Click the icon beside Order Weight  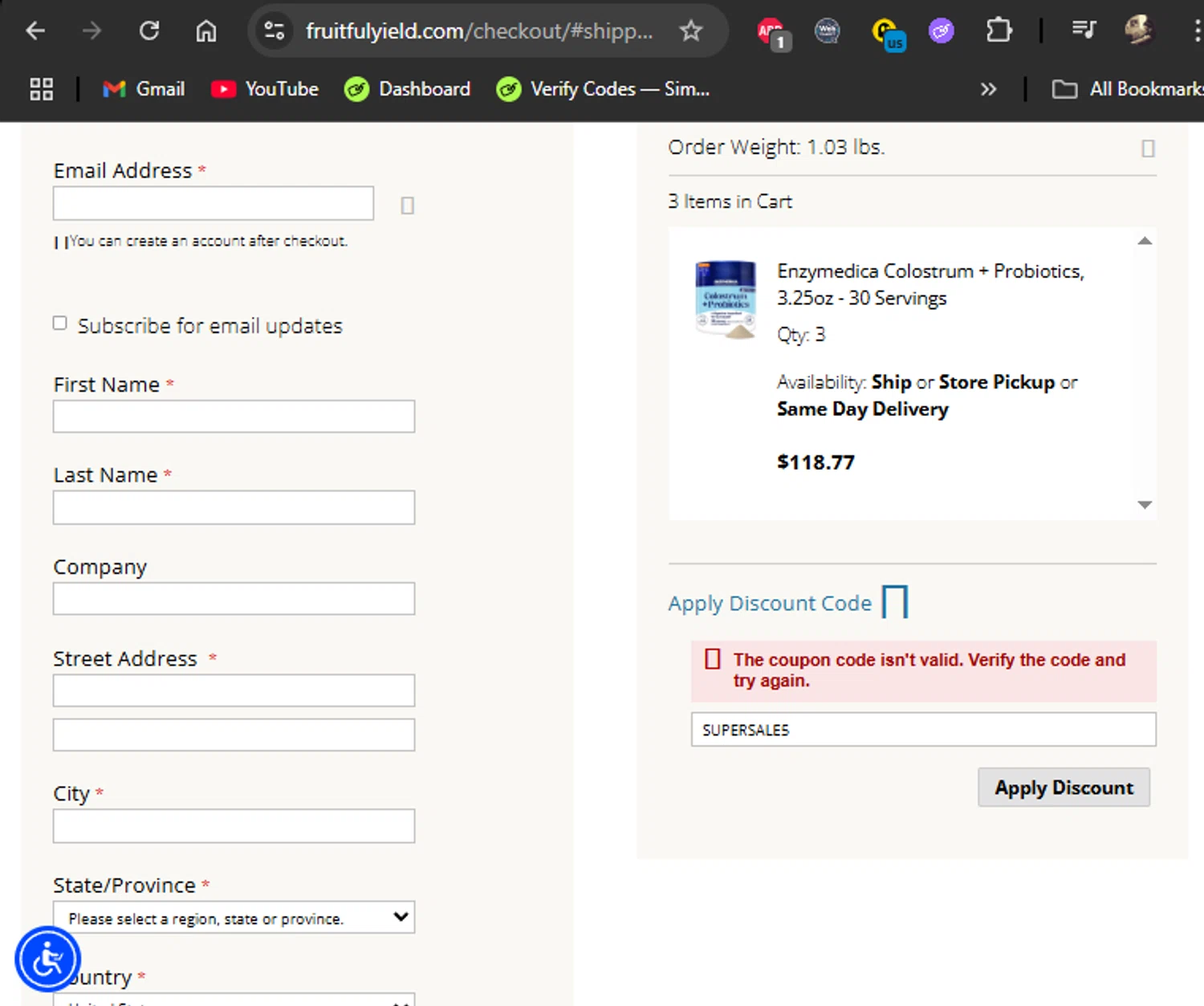pos(1148,149)
